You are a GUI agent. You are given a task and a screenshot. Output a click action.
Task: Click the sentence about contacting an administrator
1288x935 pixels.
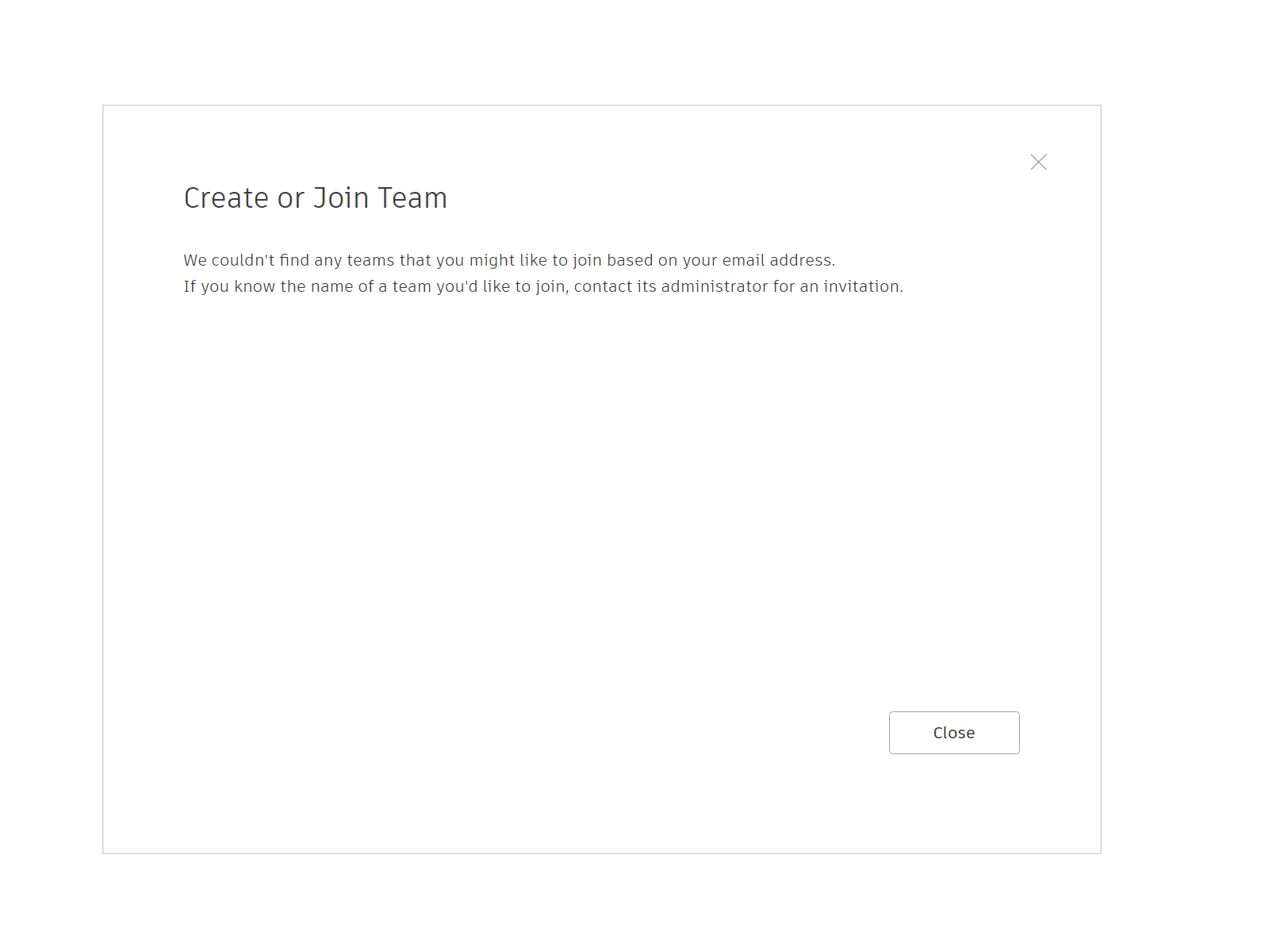point(543,286)
